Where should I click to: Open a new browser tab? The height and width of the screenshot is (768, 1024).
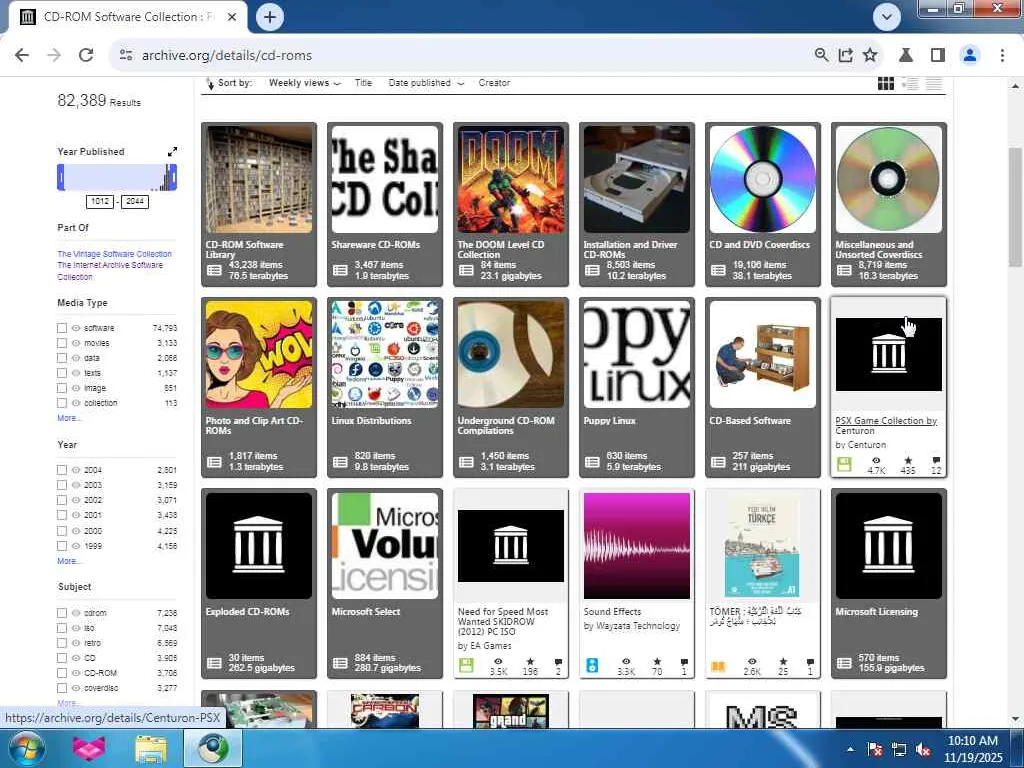(x=270, y=17)
